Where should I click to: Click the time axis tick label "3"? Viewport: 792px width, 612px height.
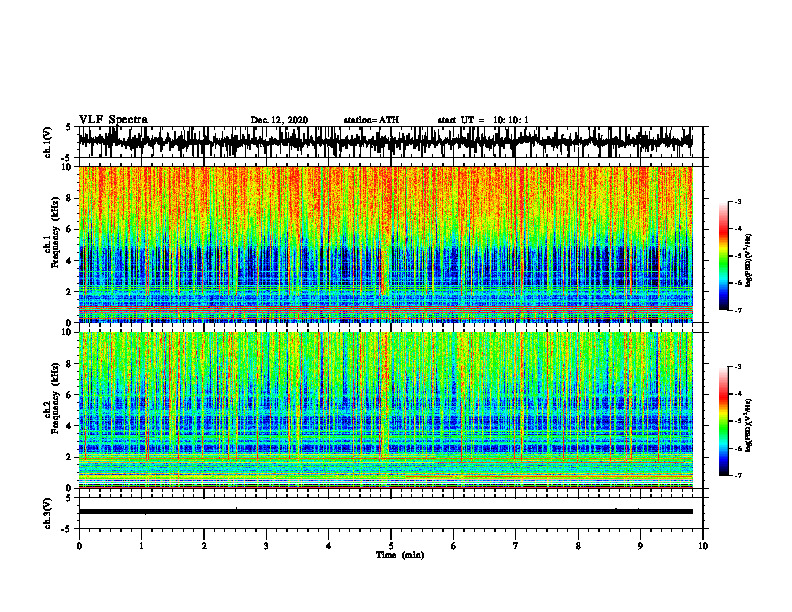coord(266,546)
